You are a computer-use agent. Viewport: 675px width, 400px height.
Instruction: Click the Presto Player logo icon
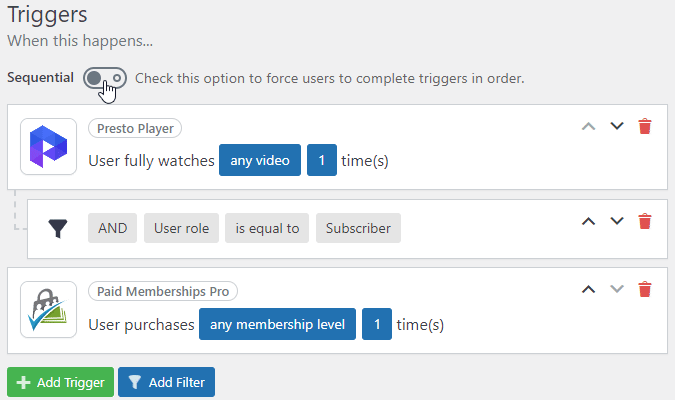point(48,146)
